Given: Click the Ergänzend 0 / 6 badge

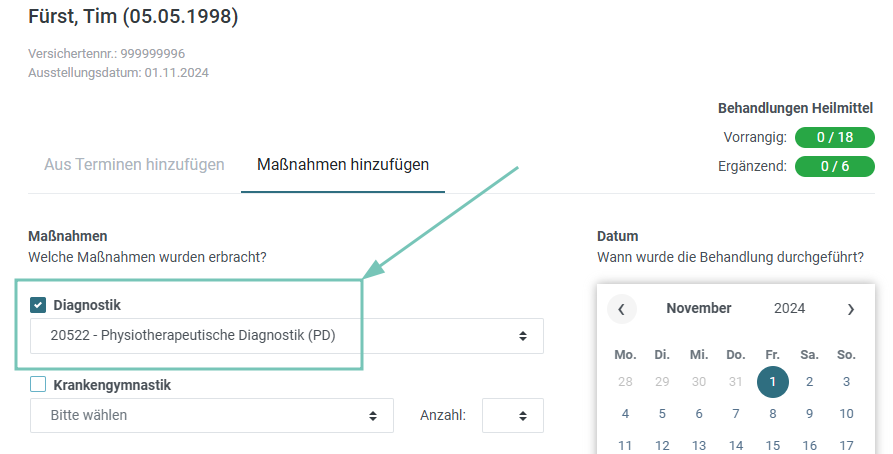Looking at the screenshot, I should 835,166.
